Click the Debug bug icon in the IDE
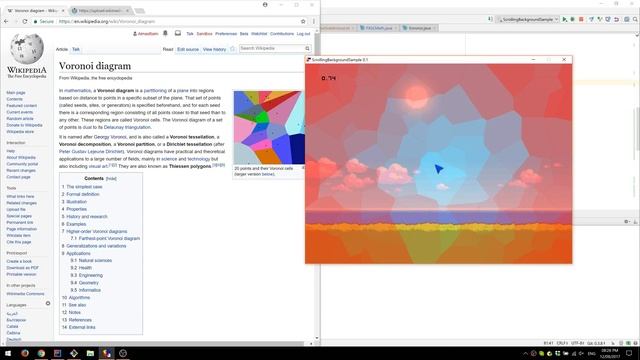Viewport: 640px width, 360px height. coord(572,19)
